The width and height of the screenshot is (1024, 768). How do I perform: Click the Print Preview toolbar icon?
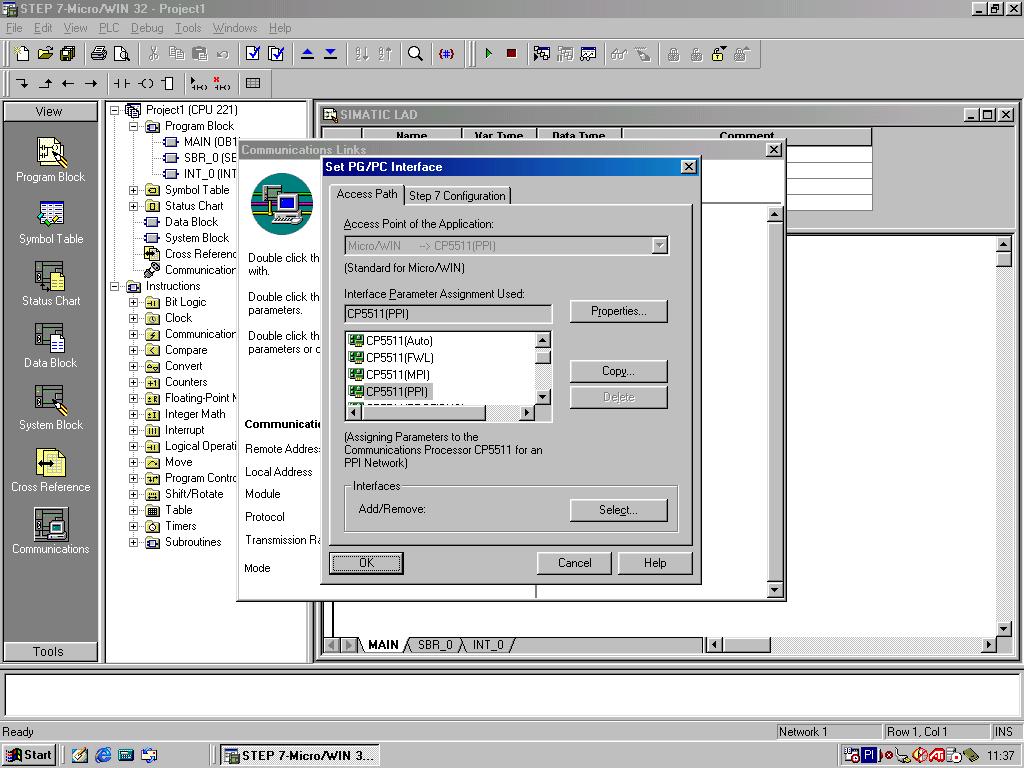point(121,54)
